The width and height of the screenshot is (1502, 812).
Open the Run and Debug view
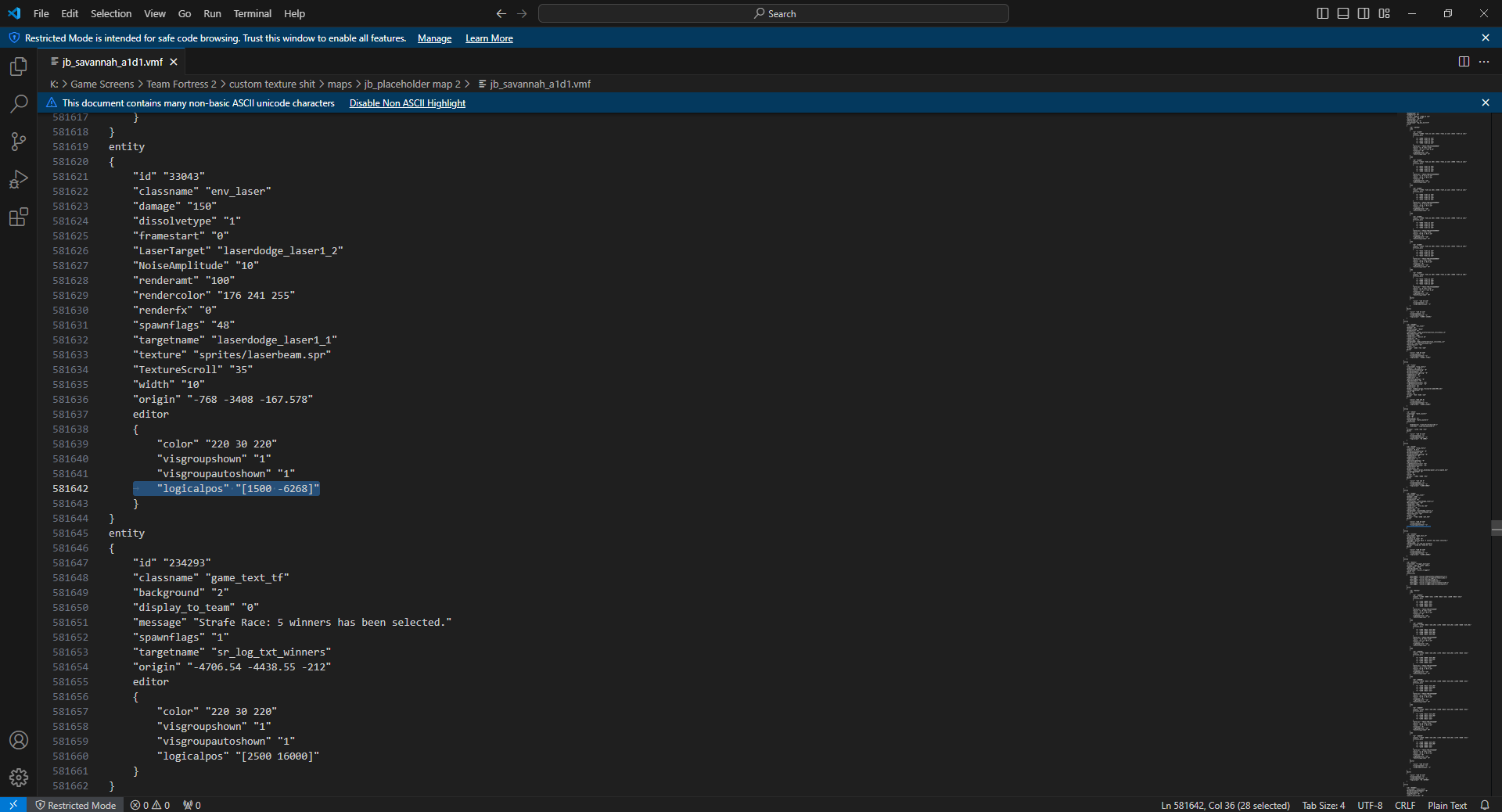pyautogui.click(x=19, y=179)
